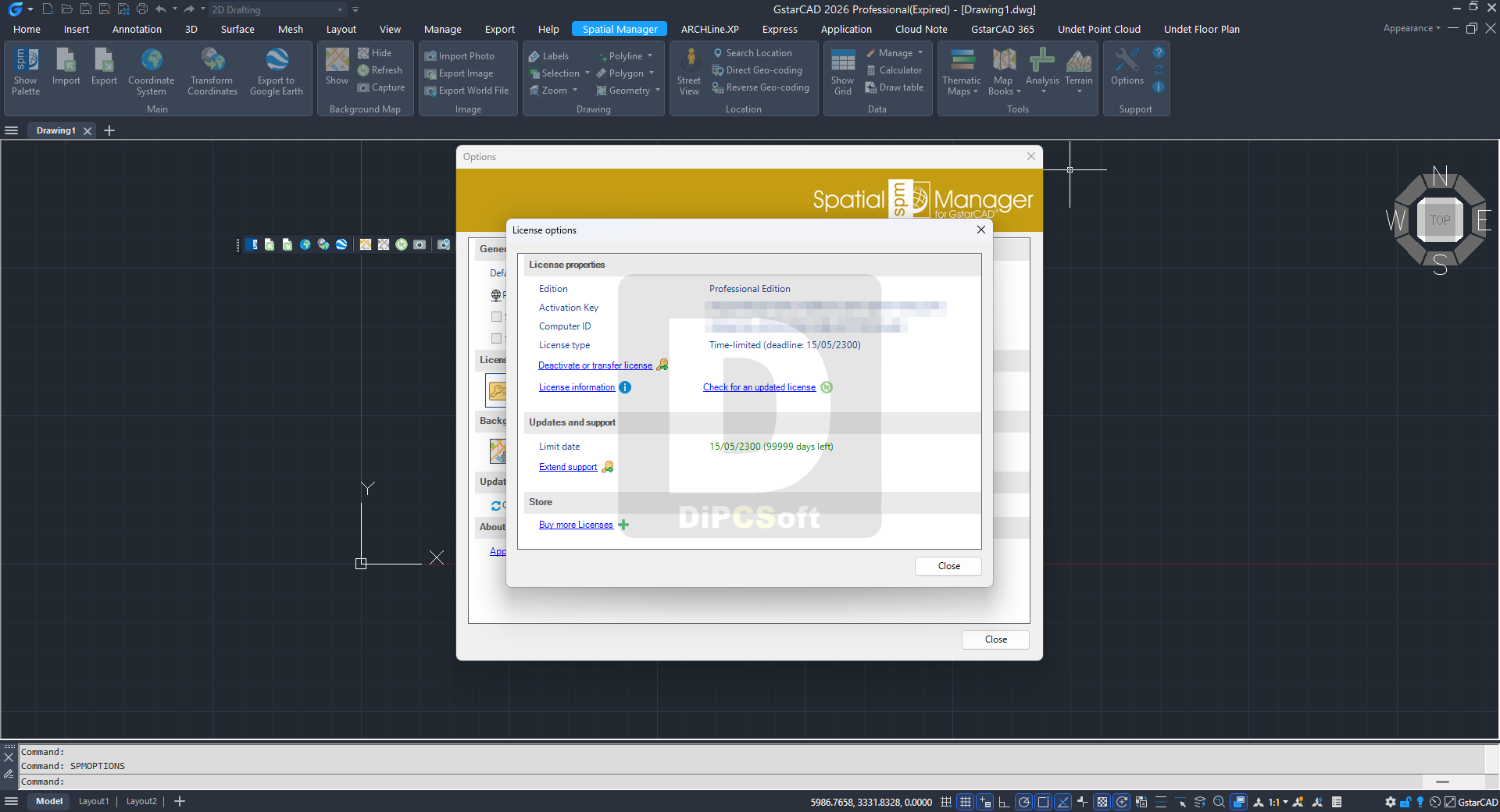Screen dimensions: 1500x812
Task: Launch the Transform Coordinates tool
Action: tap(212, 72)
